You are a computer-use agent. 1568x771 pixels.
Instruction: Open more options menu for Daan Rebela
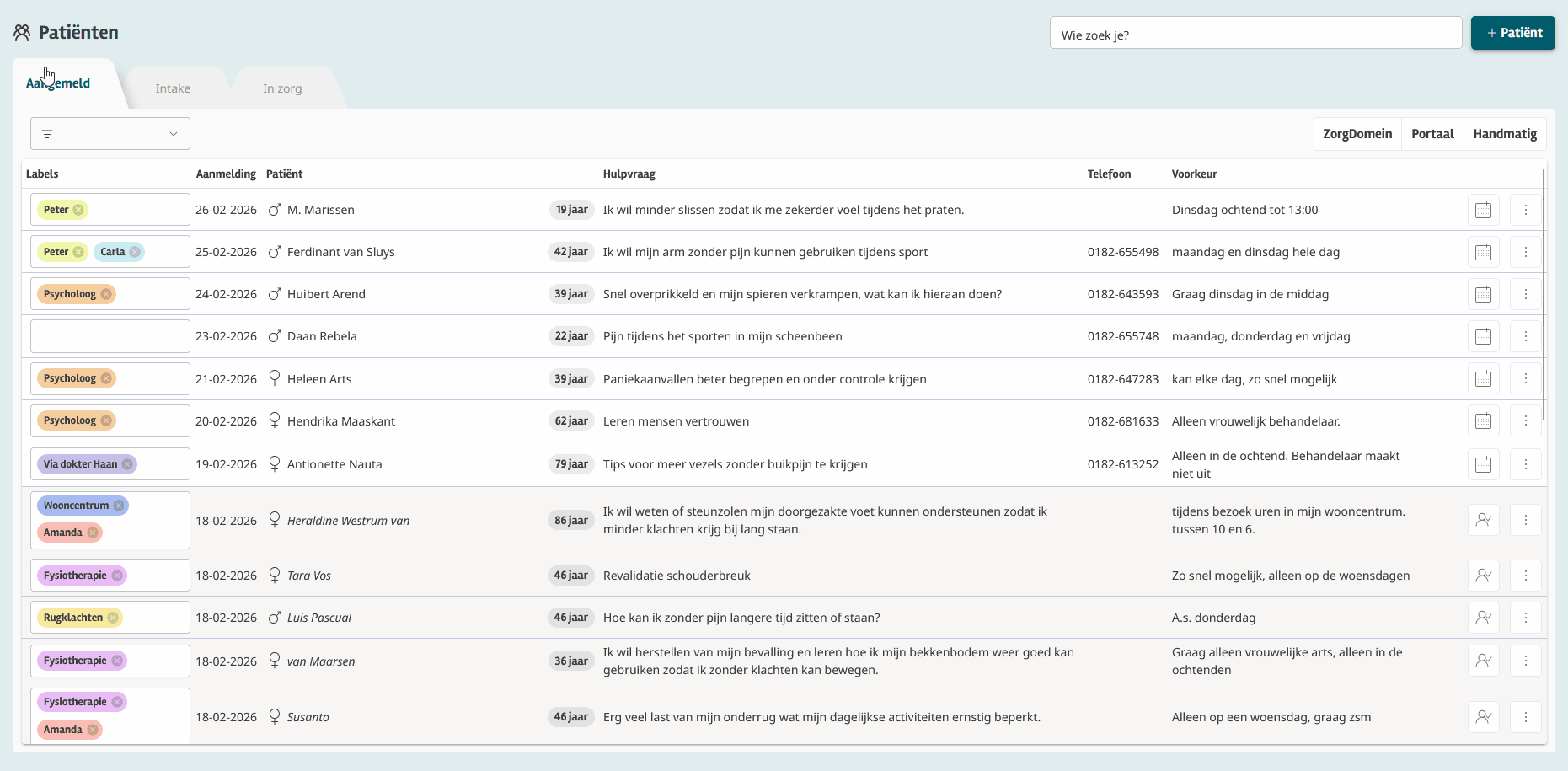pos(1525,336)
